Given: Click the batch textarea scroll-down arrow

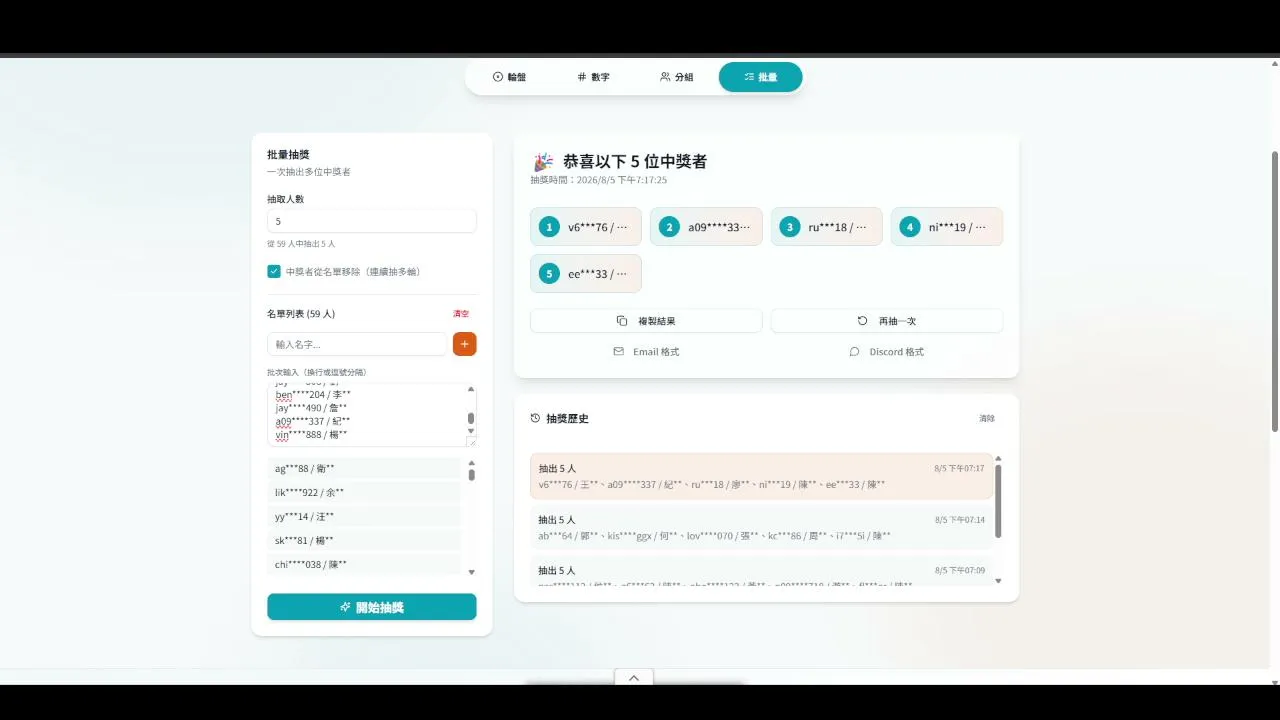Looking at the screenshot, I should [x=471, y=431].
